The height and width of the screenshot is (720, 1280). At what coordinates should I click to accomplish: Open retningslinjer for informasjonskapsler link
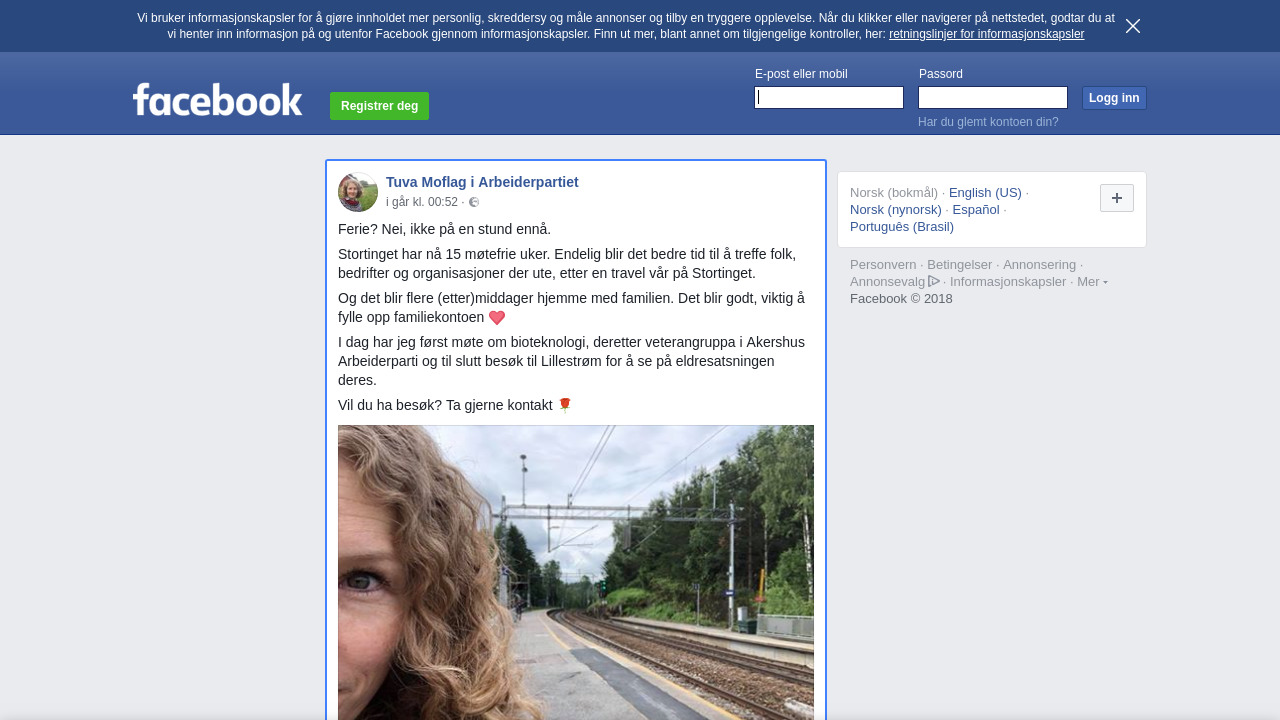click(x=986, y=34)
